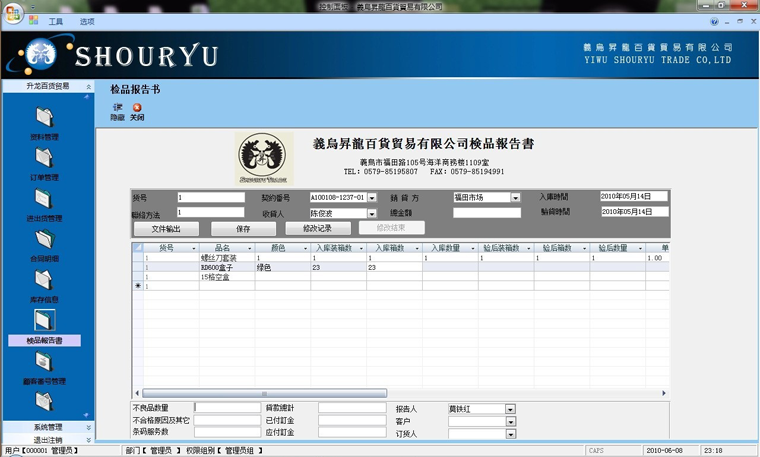Viewport: 760px width, 457px height.
Task: Click the last sidebar icon below 顧客番号管理
Action: pos(45,400)
